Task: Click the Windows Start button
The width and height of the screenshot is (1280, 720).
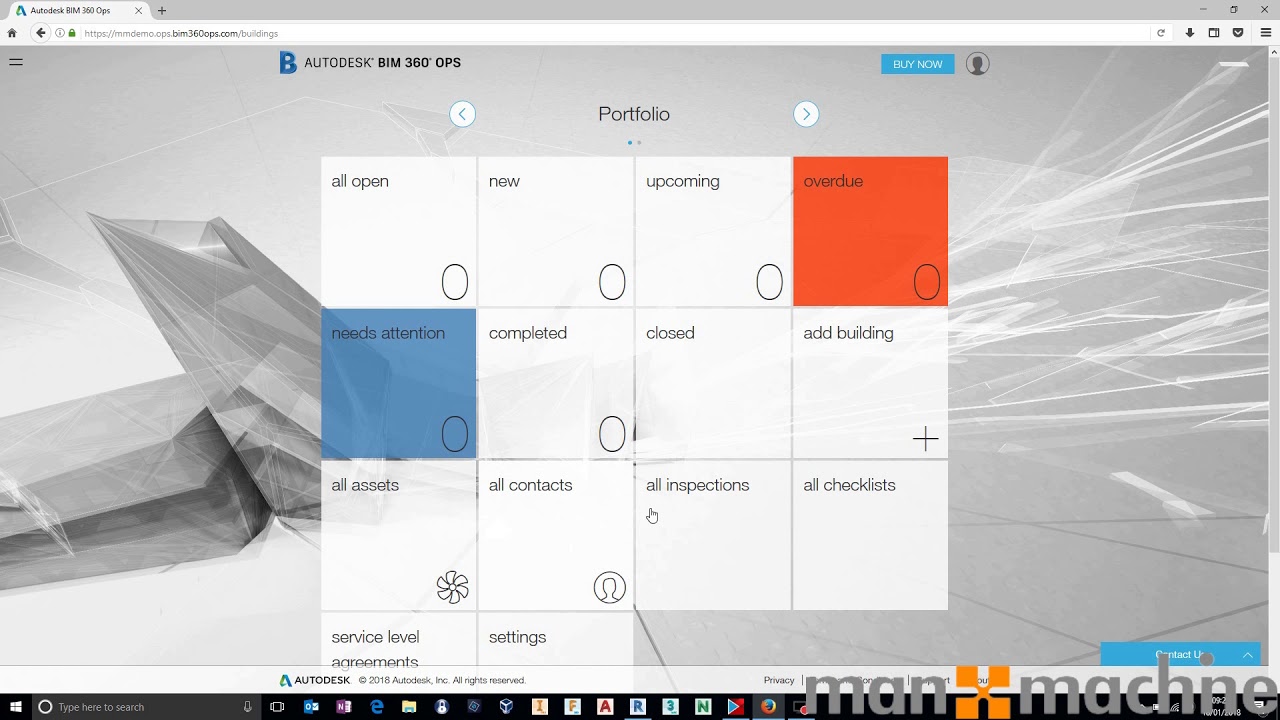Action: click(x=16, y=707)
